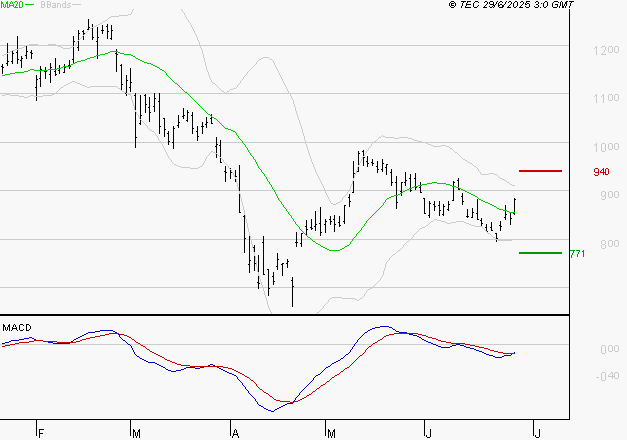Click the last J month label on axis

[x=537, y=434]
